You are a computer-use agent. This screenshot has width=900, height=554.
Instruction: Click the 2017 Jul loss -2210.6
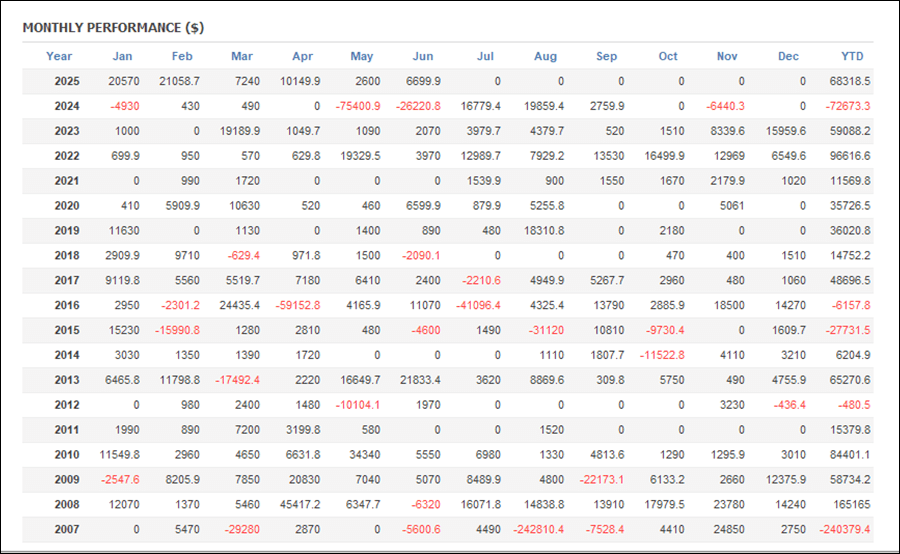point(482,280)
